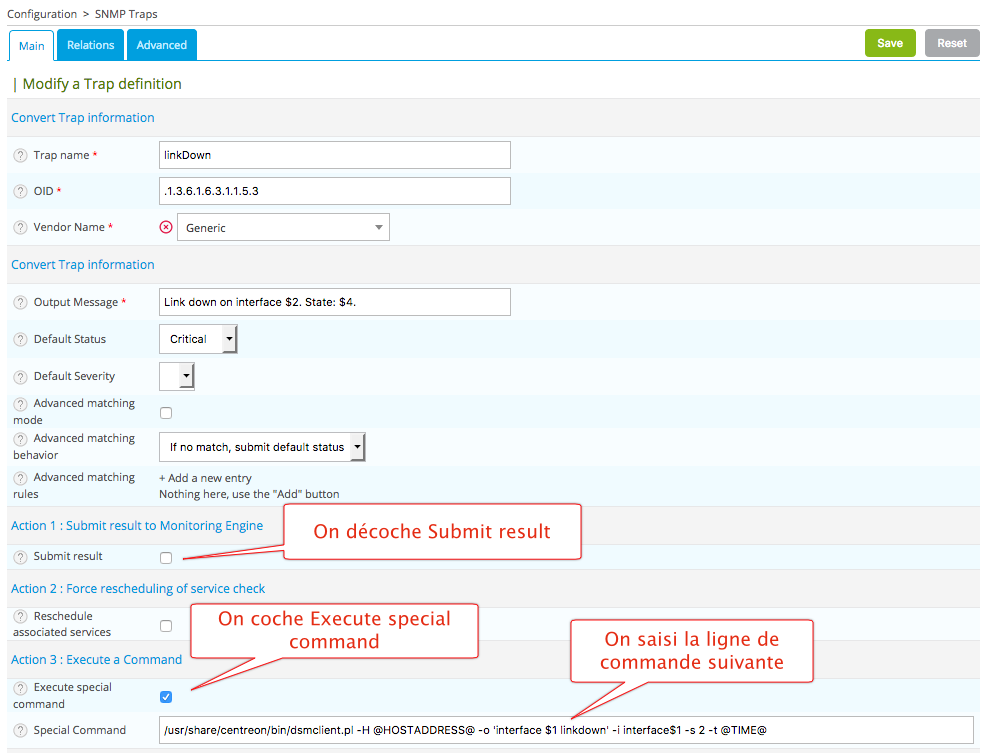The height and width of the screenshot is (753, 983).
Task: Enable the Advanced matching mode checkbox
Action: pos(166,413)
